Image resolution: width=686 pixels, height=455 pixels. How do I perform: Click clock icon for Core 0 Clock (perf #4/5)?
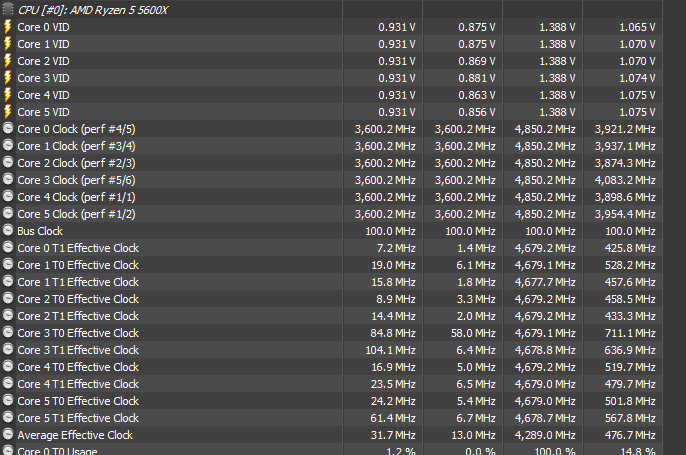(x=8, y=128)
